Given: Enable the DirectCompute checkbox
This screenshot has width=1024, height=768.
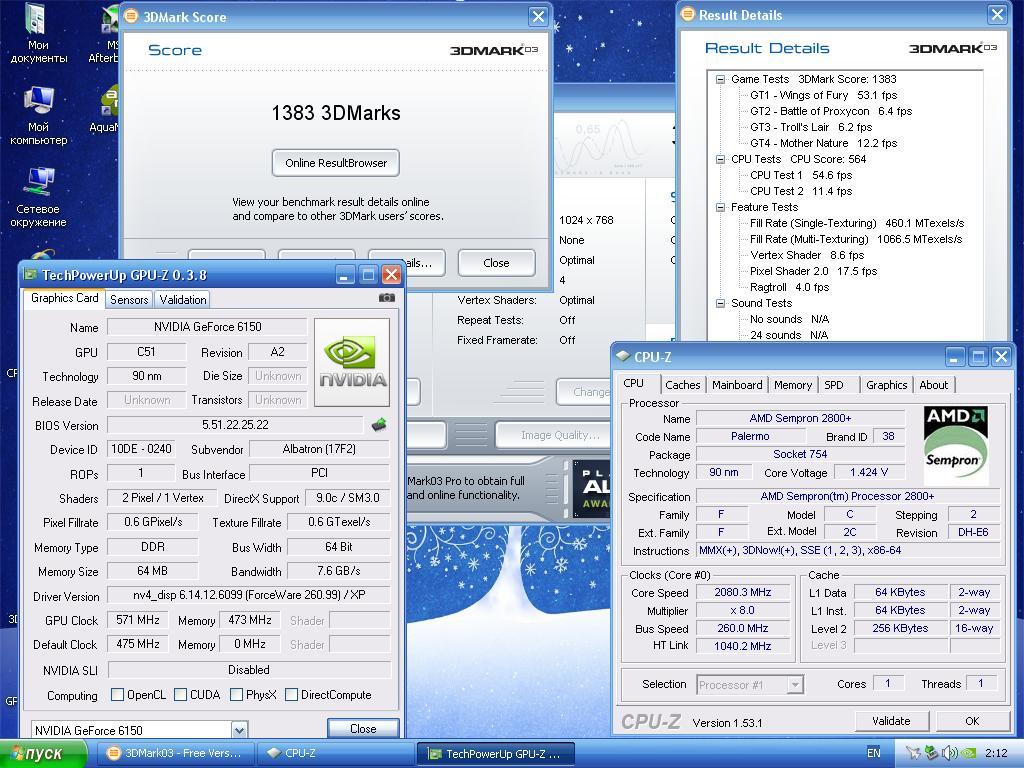Looking at the screenshot, I should pyautogui.click(x=292, y=694).
